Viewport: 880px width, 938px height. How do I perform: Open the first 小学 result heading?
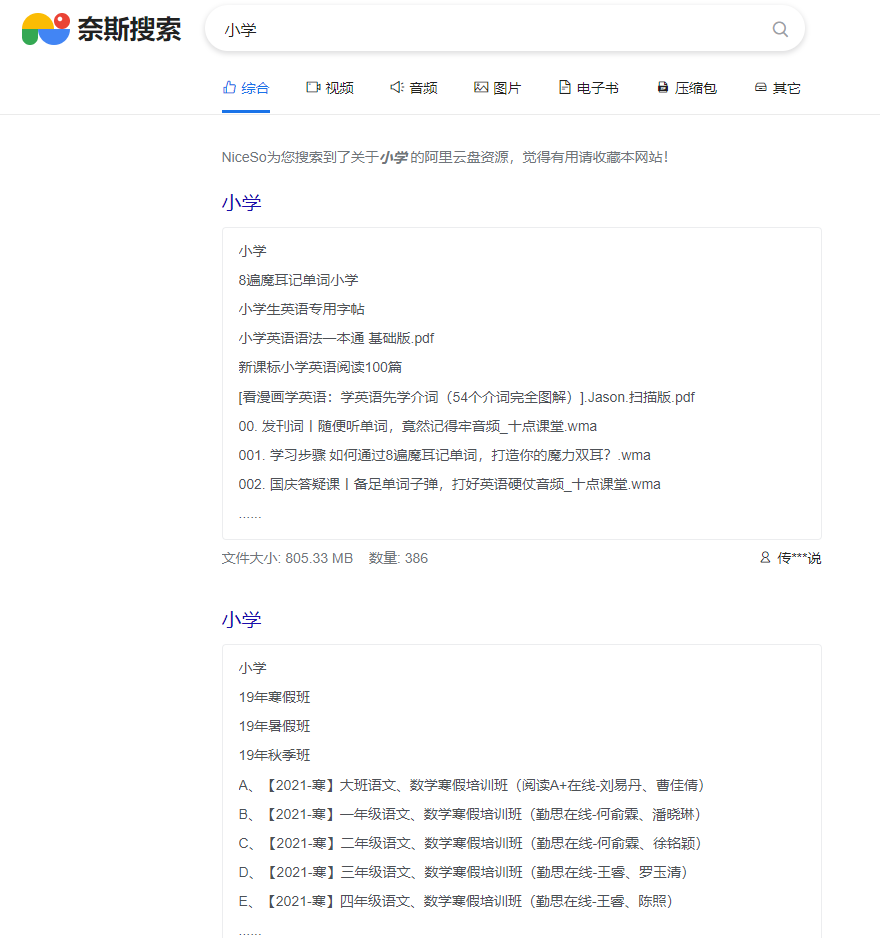pyautogui.click(x=240, y=203)
